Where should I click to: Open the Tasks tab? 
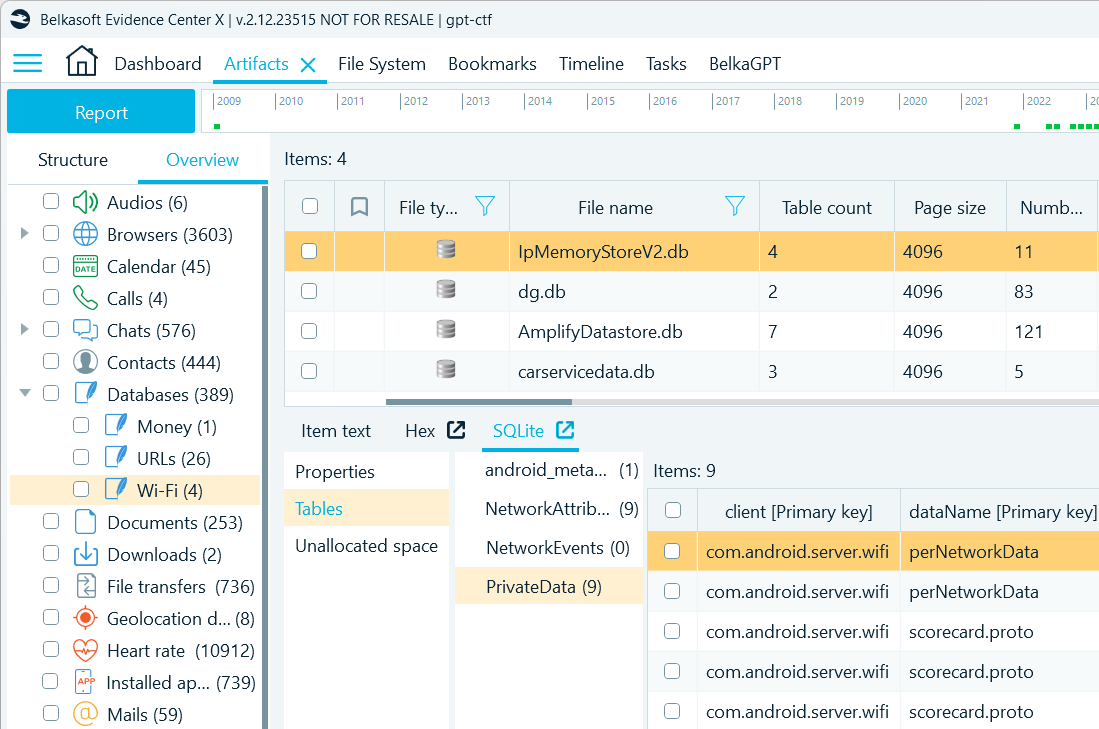pos(666,64)
